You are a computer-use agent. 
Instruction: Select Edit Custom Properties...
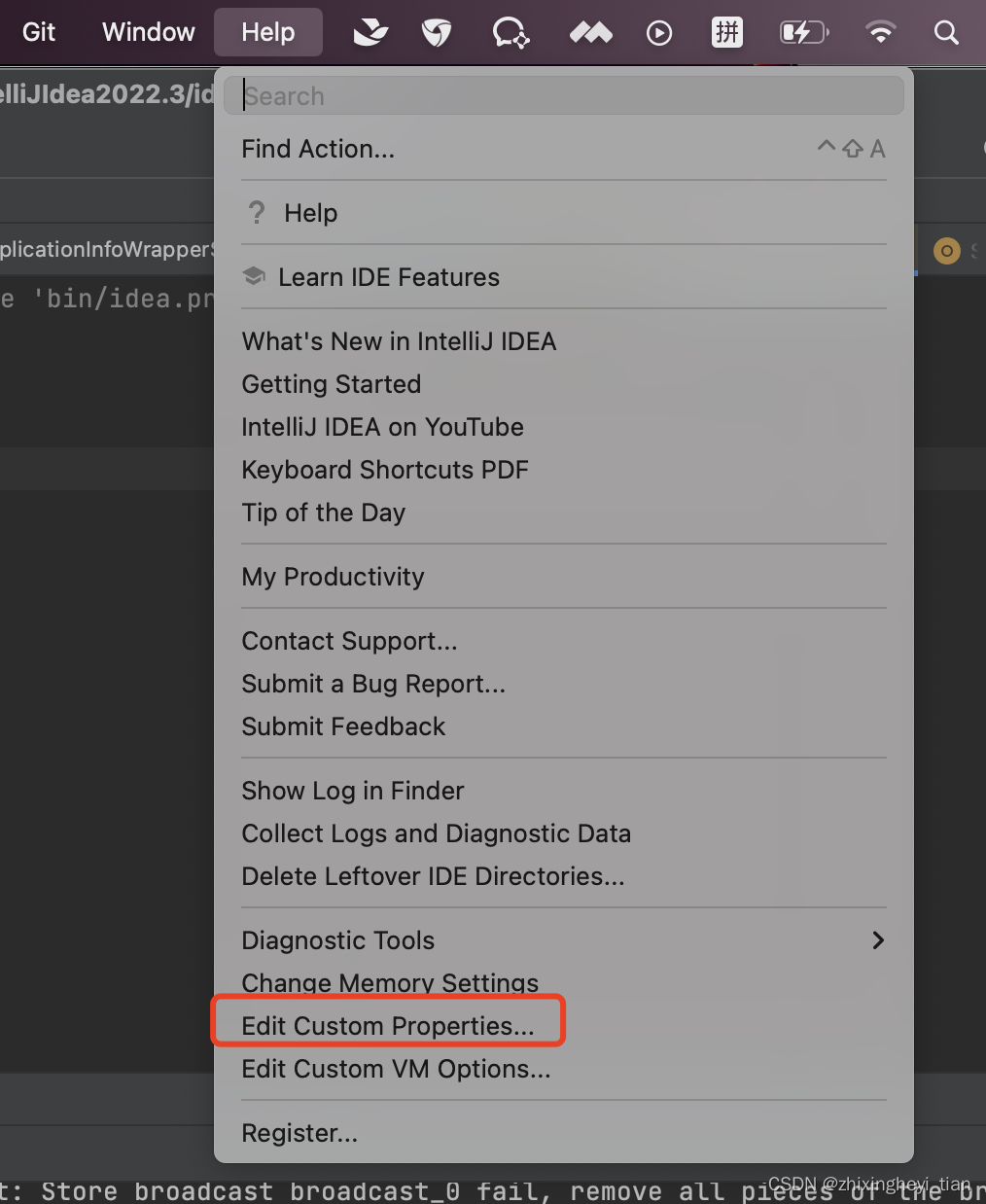pyautogui.click(x=564, y=1026)
